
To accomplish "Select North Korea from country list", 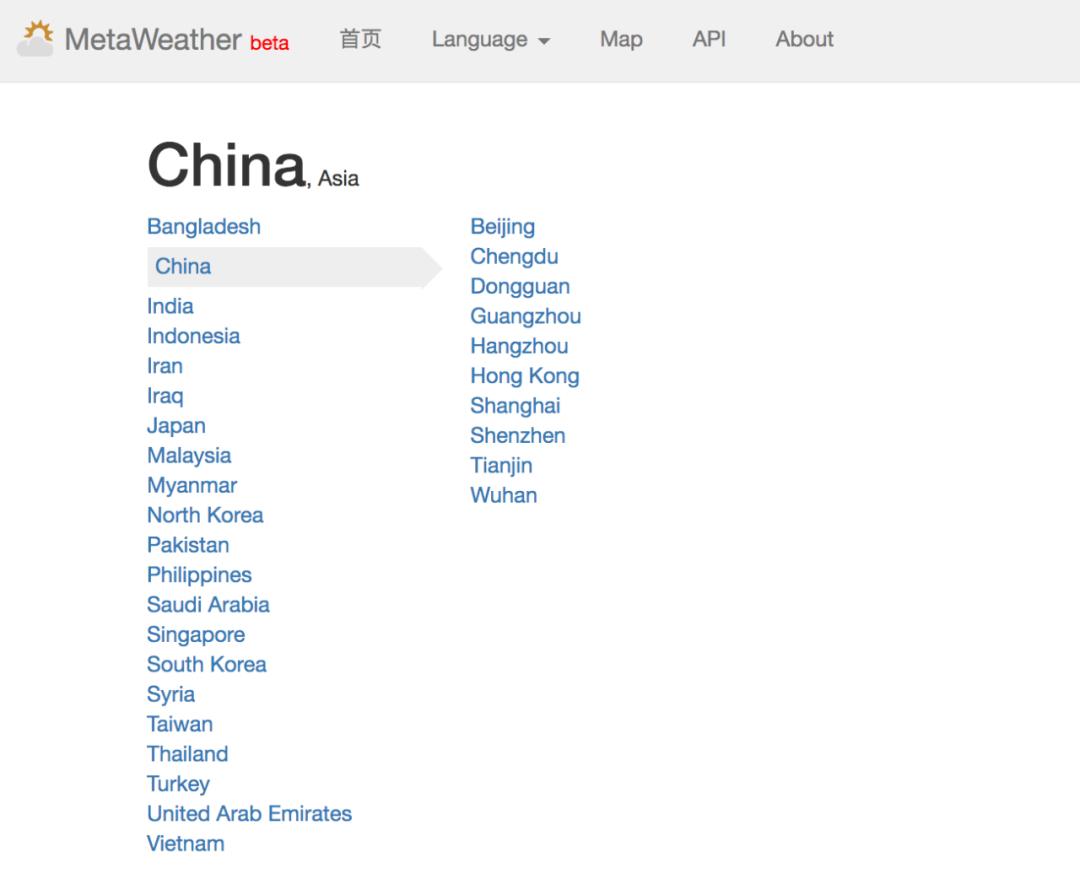I will click(x=205, y=515).
